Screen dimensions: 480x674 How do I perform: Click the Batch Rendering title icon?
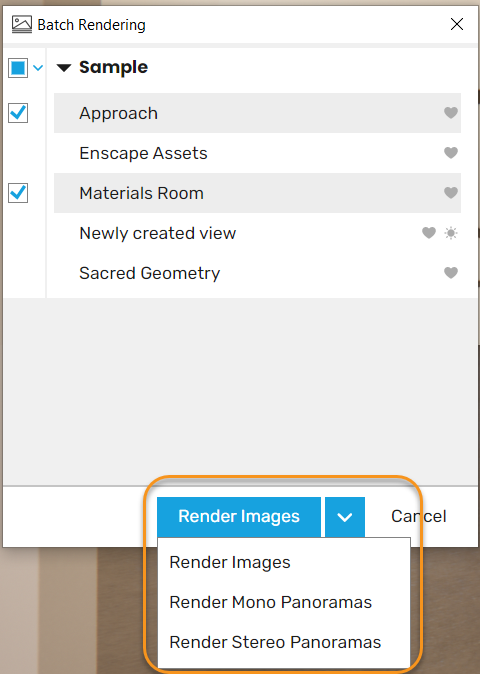point(21,25)
